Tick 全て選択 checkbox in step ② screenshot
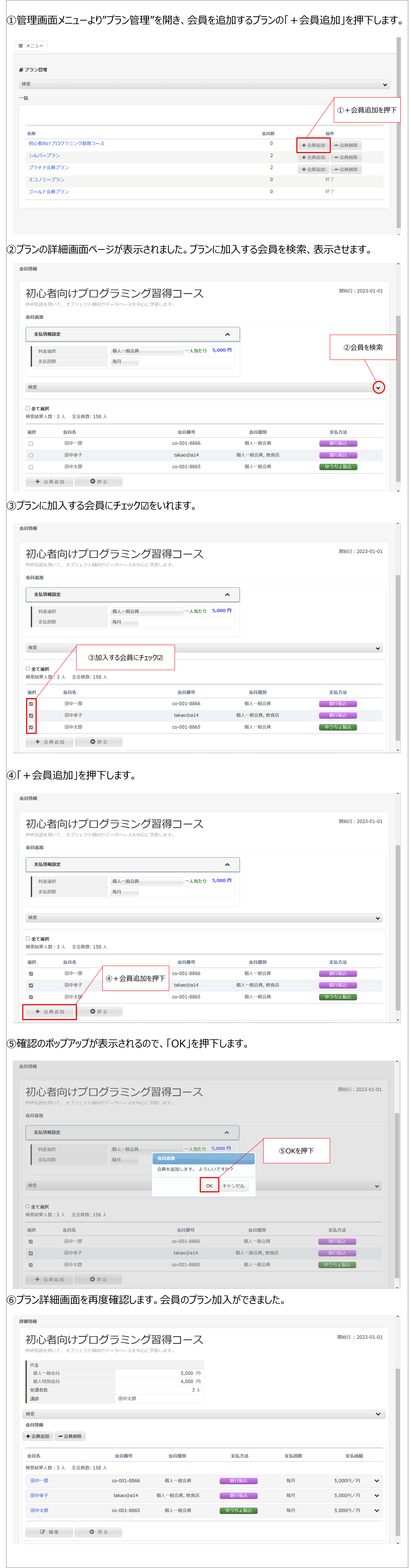 27,408
